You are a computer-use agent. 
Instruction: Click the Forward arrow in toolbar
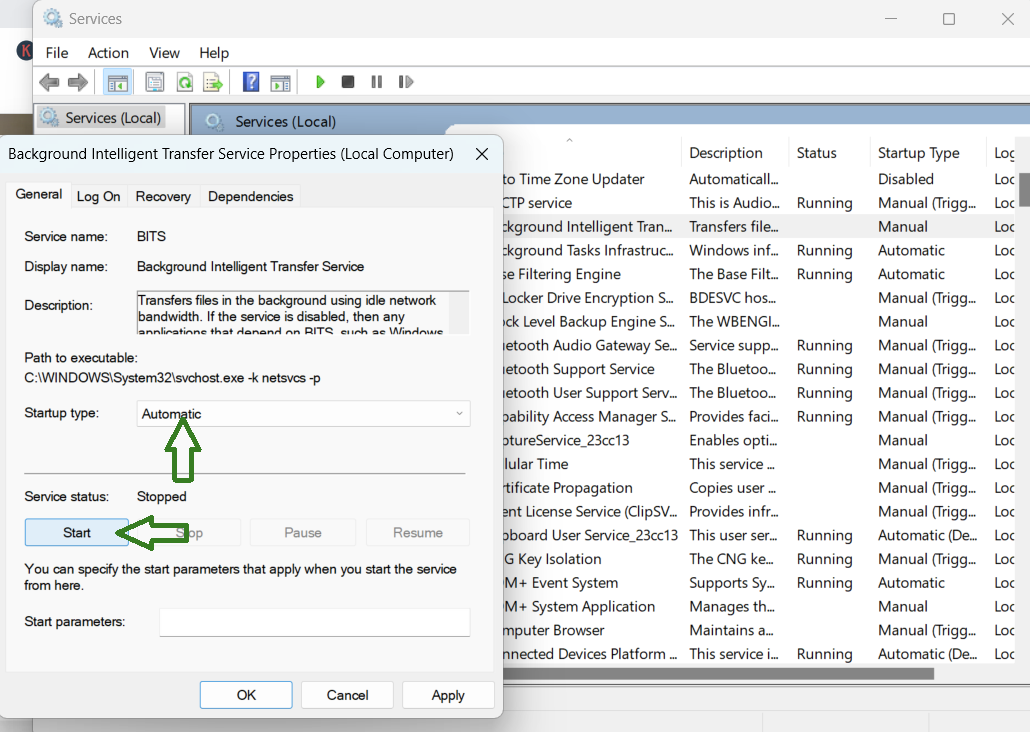[77, 82]
